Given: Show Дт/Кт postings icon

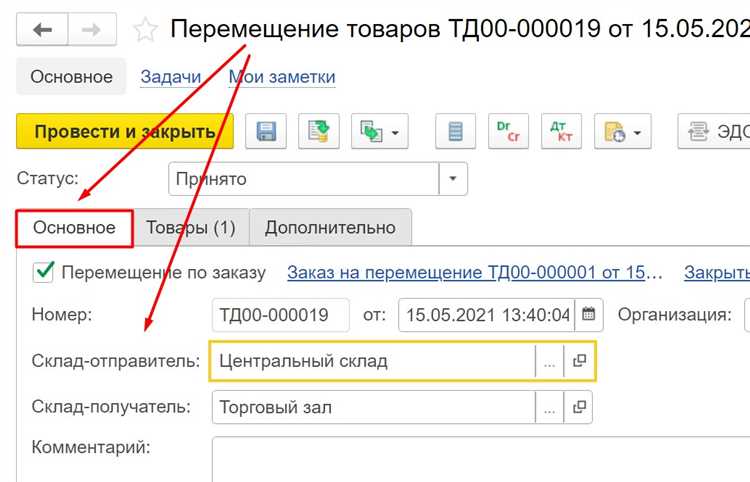Looking at the screenshot, I should click(562, 131).
